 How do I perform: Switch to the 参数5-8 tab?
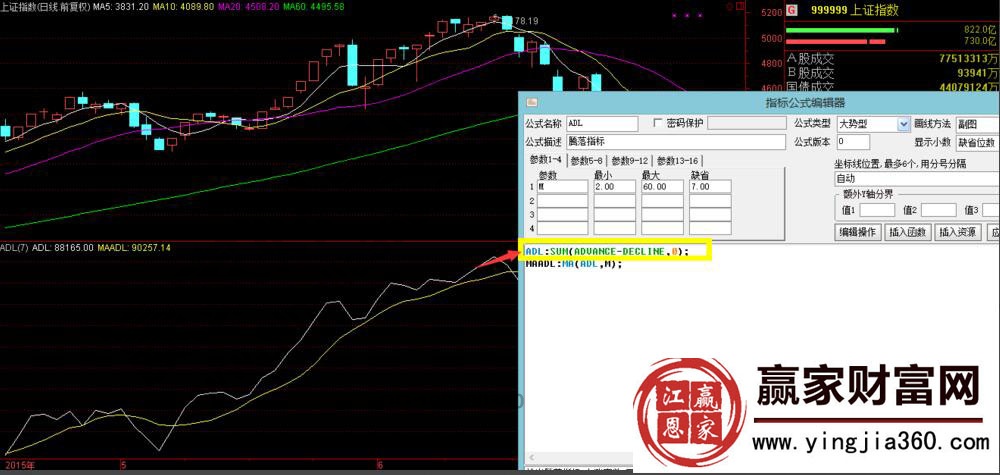[588, 161]
